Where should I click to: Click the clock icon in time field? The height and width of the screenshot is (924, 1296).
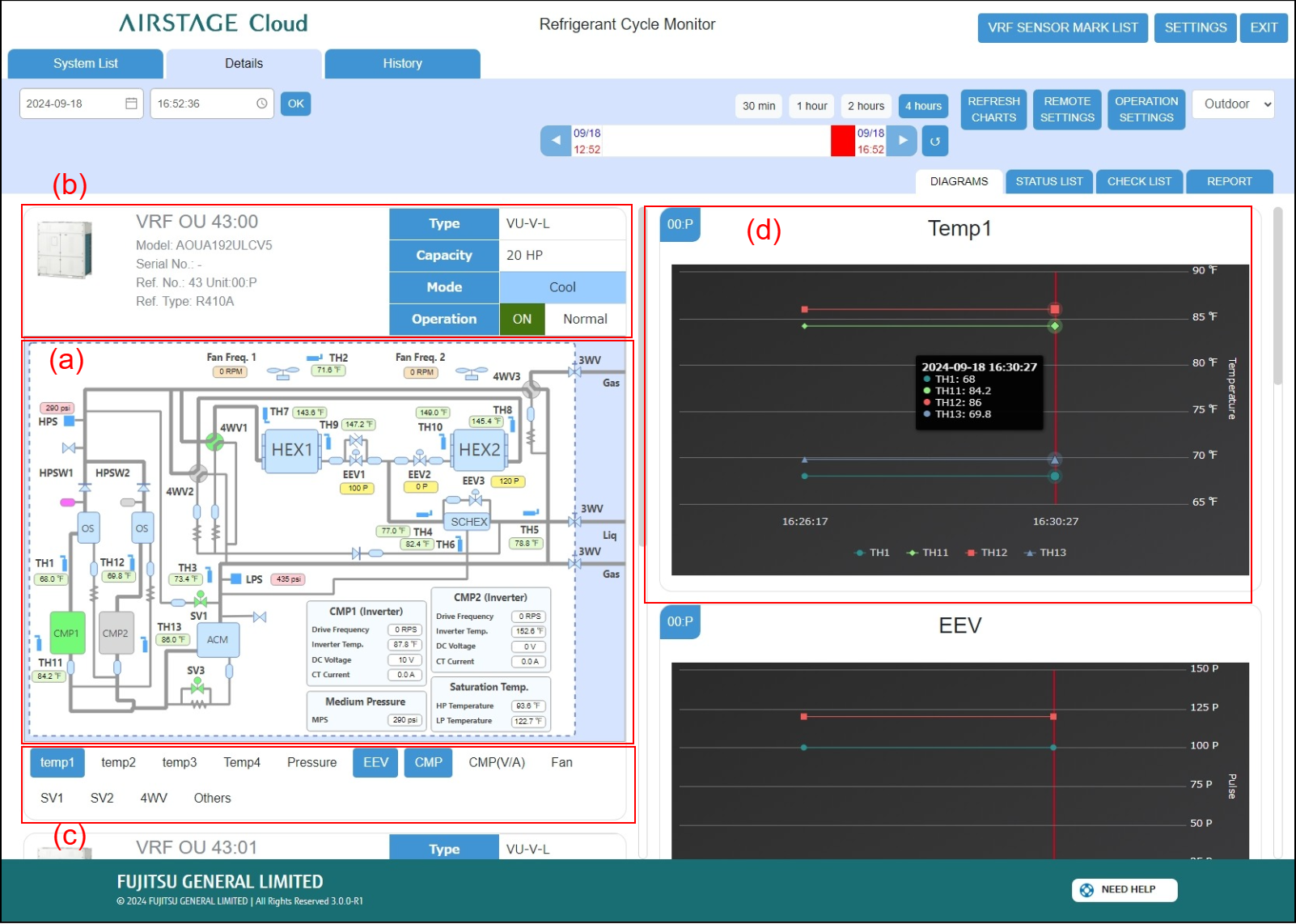point(261,104)
